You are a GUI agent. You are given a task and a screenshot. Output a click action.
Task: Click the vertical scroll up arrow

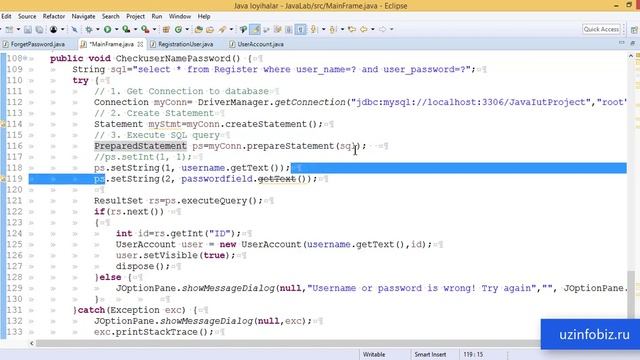(x=631, y=55)
